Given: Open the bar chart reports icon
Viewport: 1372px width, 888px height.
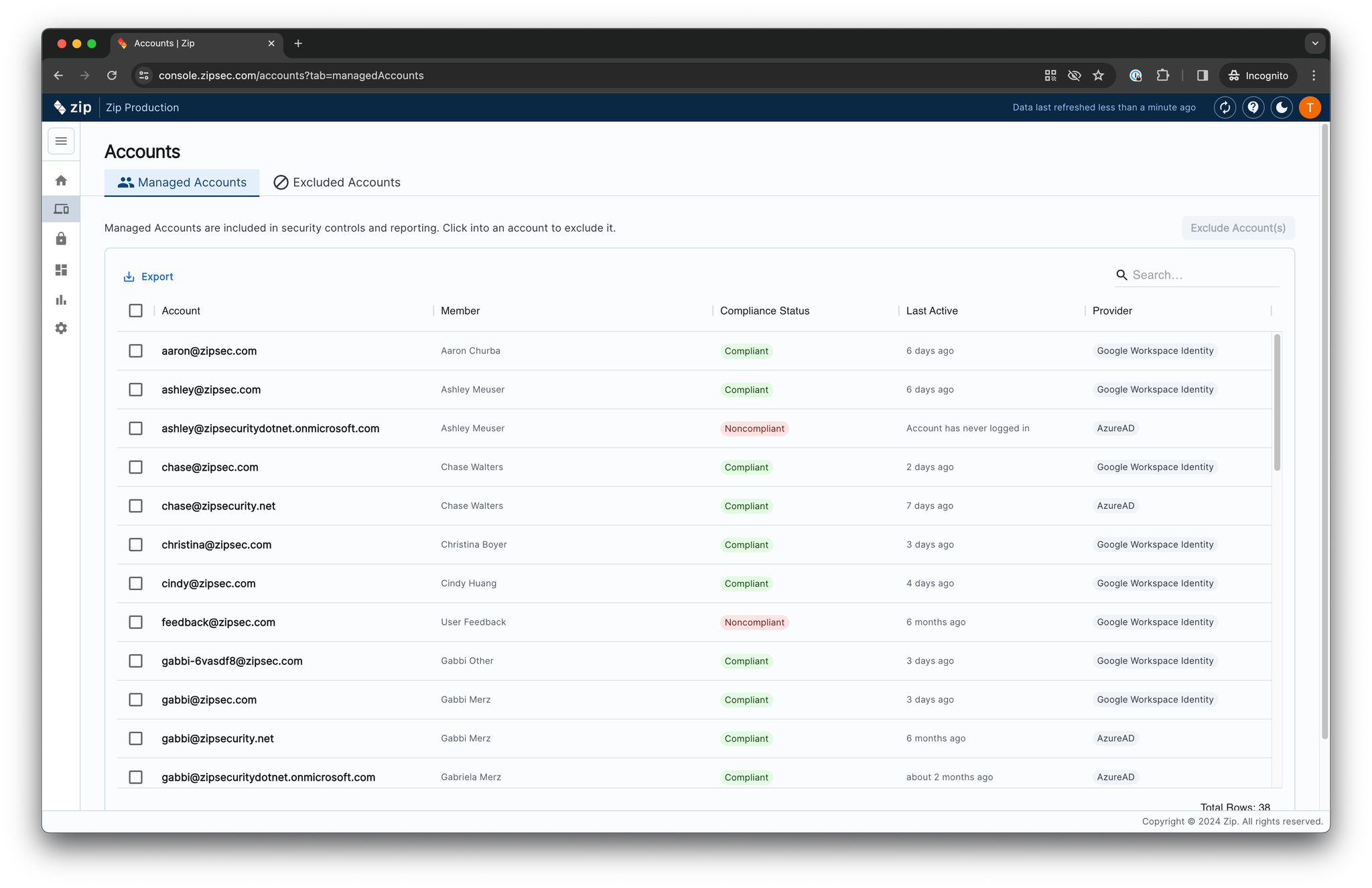Looking at the screenshot, I should 61,299.
